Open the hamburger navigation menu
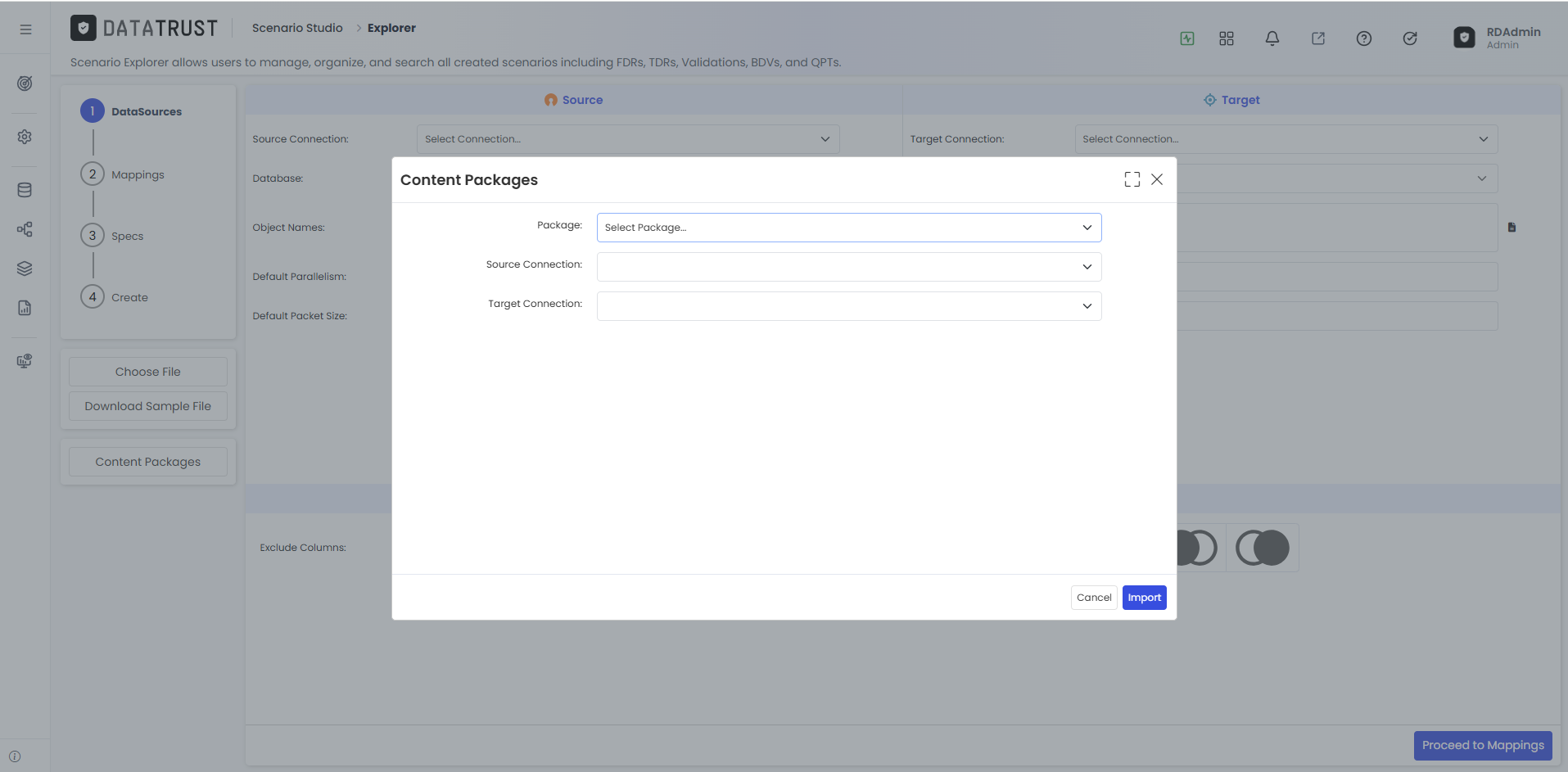 25,29
